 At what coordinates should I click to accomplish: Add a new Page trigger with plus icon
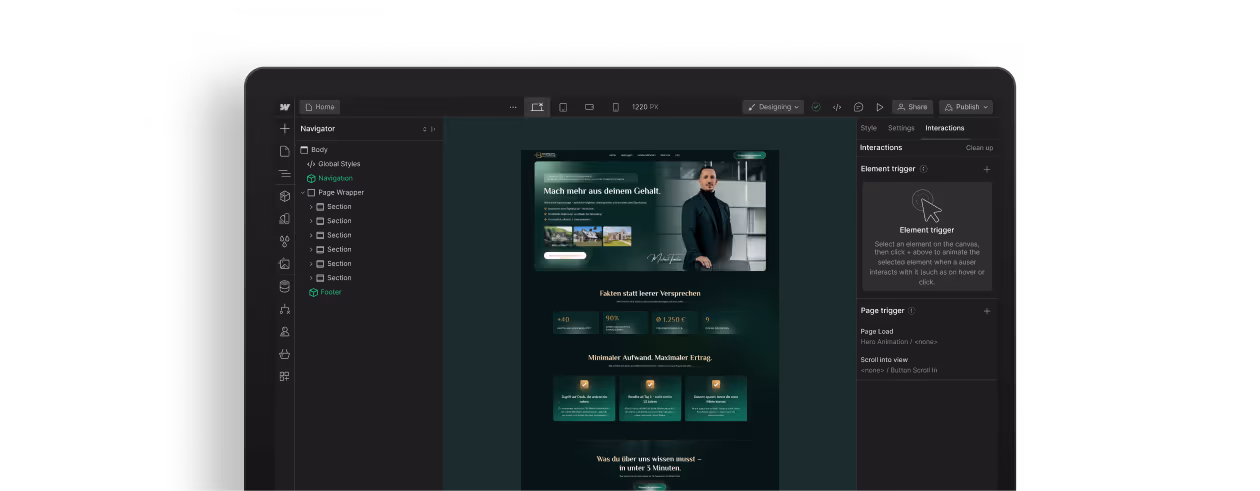click(x=987, y=311)
